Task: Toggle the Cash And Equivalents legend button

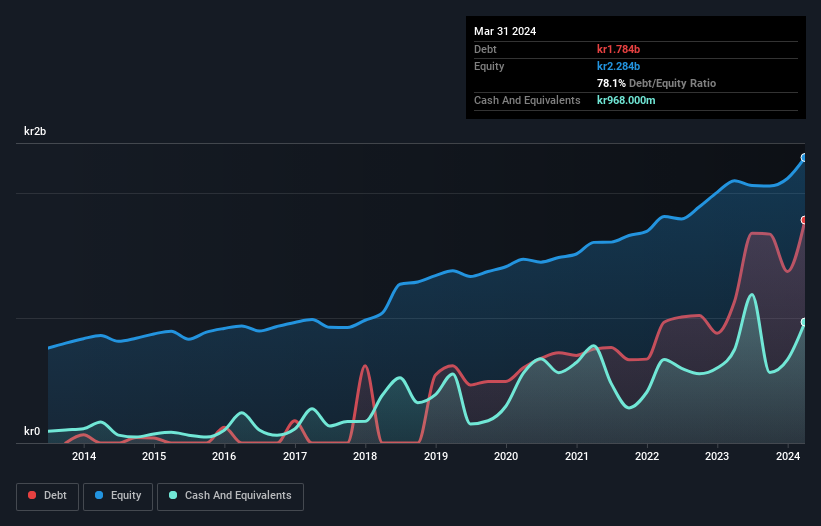Action: click(x=230, y=496)
